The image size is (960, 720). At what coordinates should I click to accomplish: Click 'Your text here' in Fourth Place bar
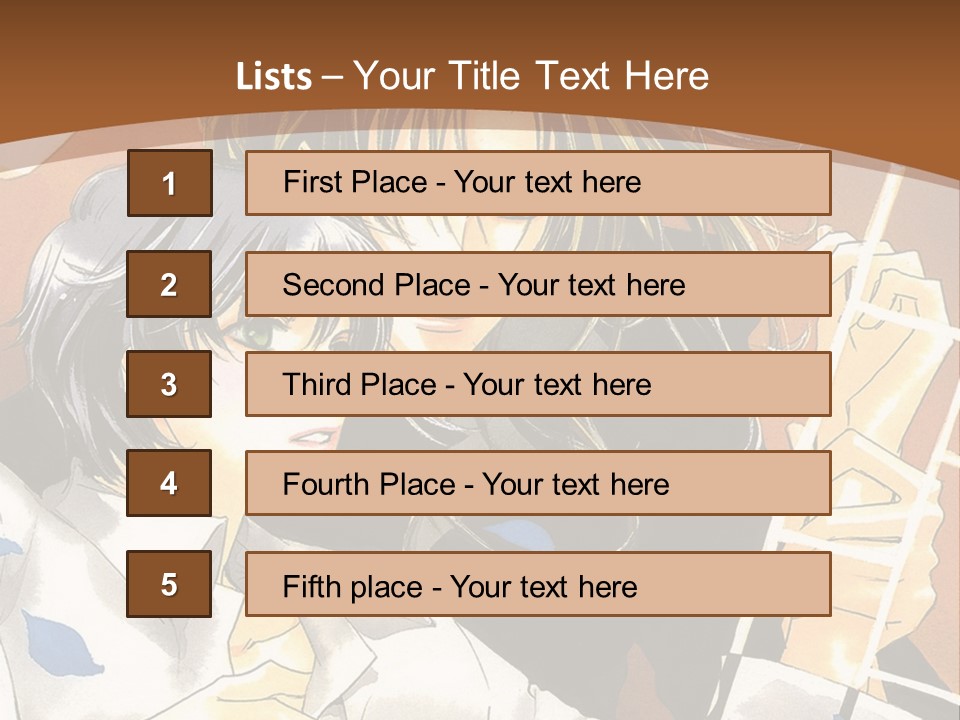pyautogui.click(x=576, y=484)
